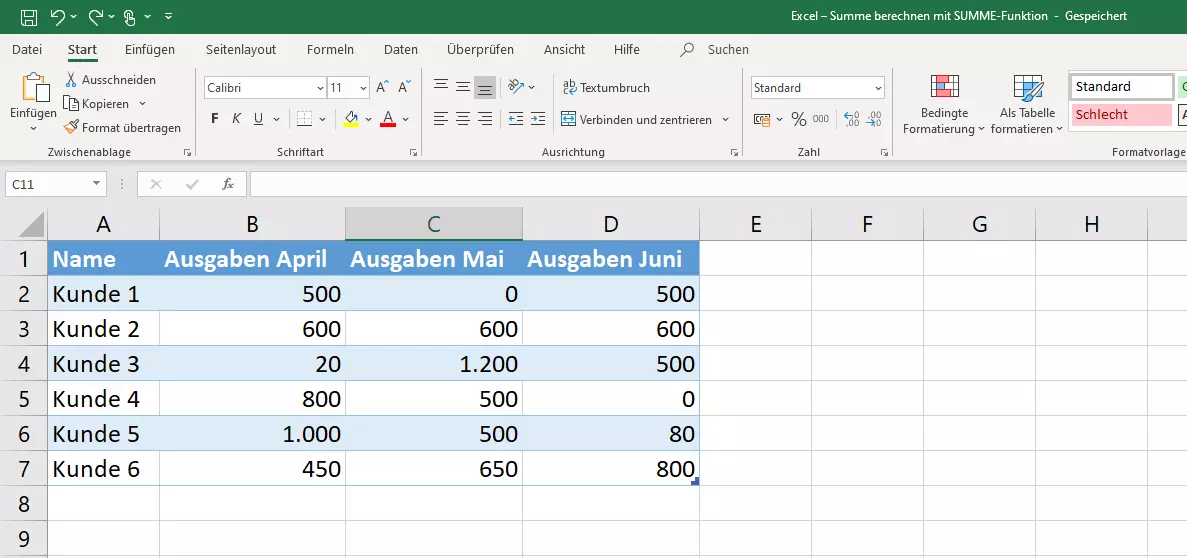This screenshot has height=558, width=1187.
Task: Align text to top
Action: pos(441,87)
